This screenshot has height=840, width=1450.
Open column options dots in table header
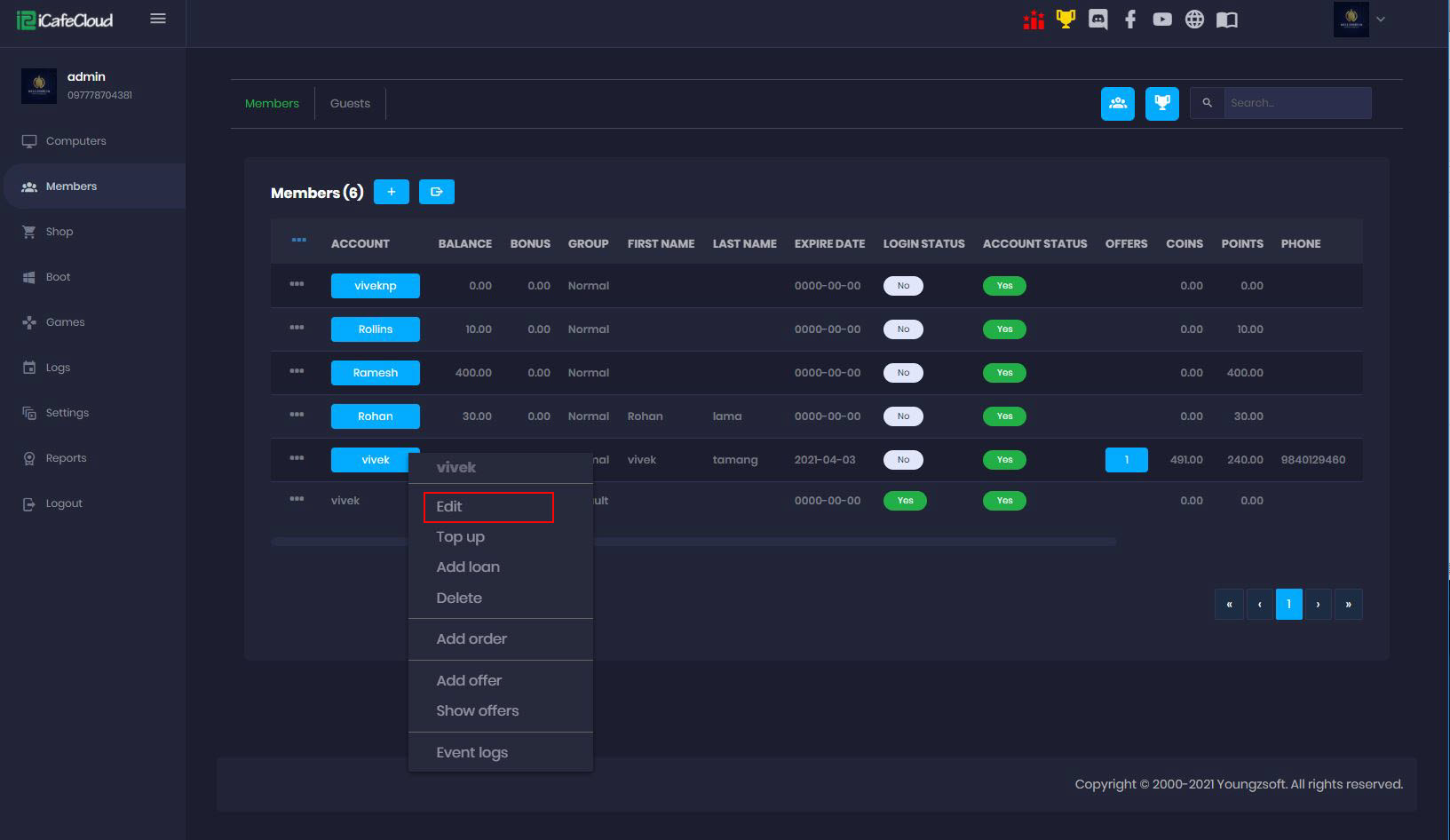[298, 241]
